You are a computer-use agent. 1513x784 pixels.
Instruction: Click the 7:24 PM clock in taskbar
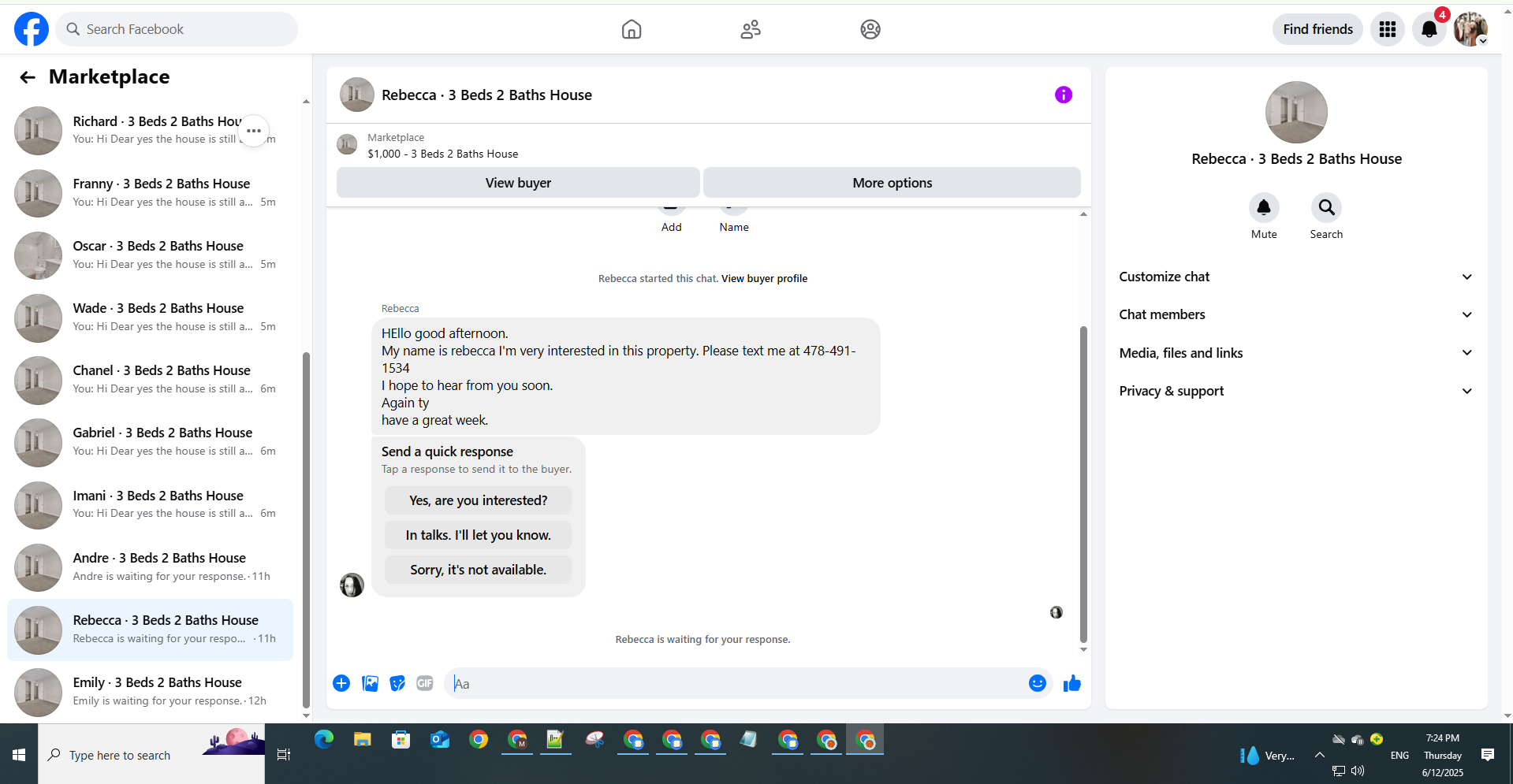click(1442, 738)
